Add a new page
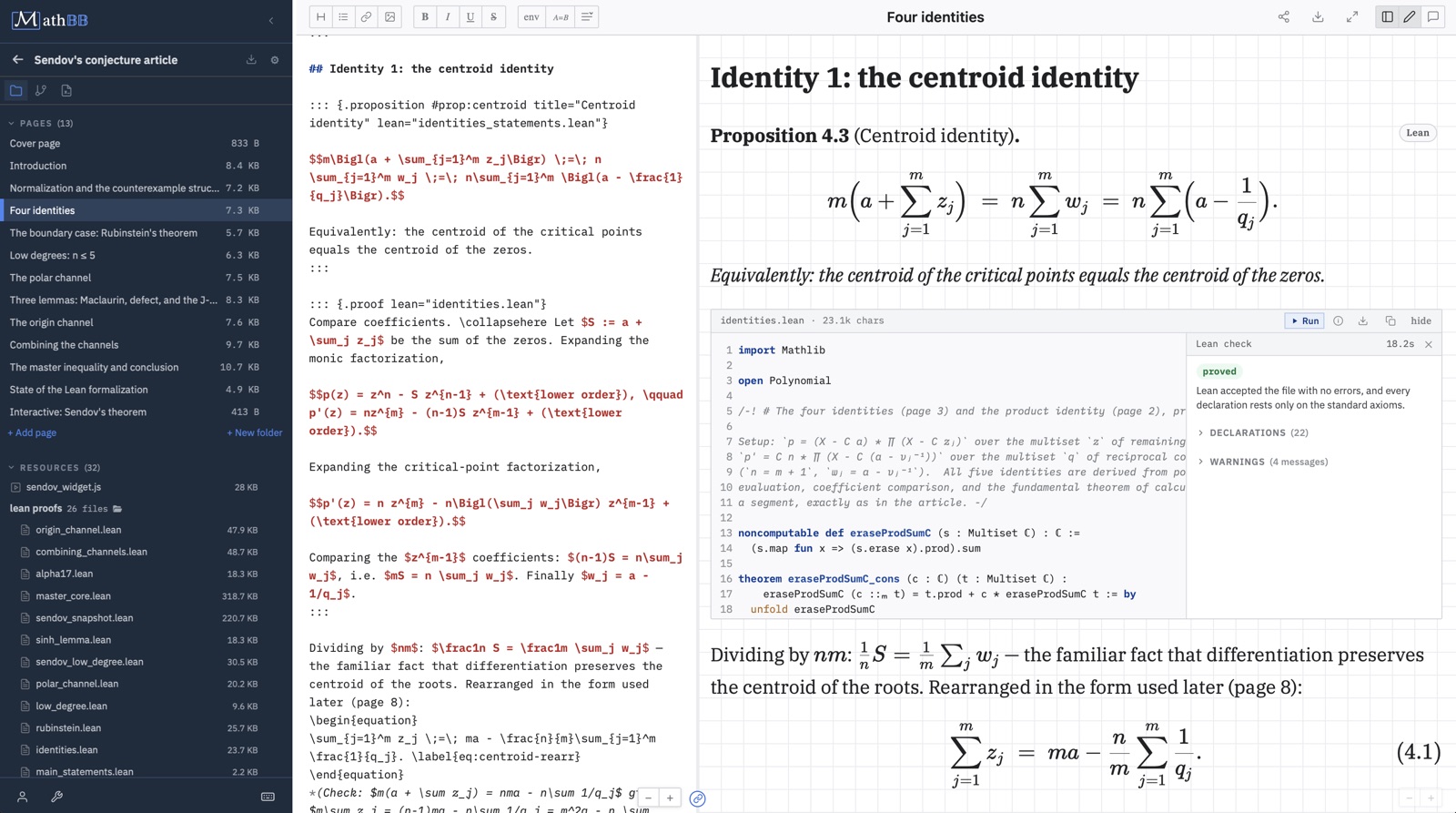Viewport: 1456px width, 813px height. click(32, 432)
